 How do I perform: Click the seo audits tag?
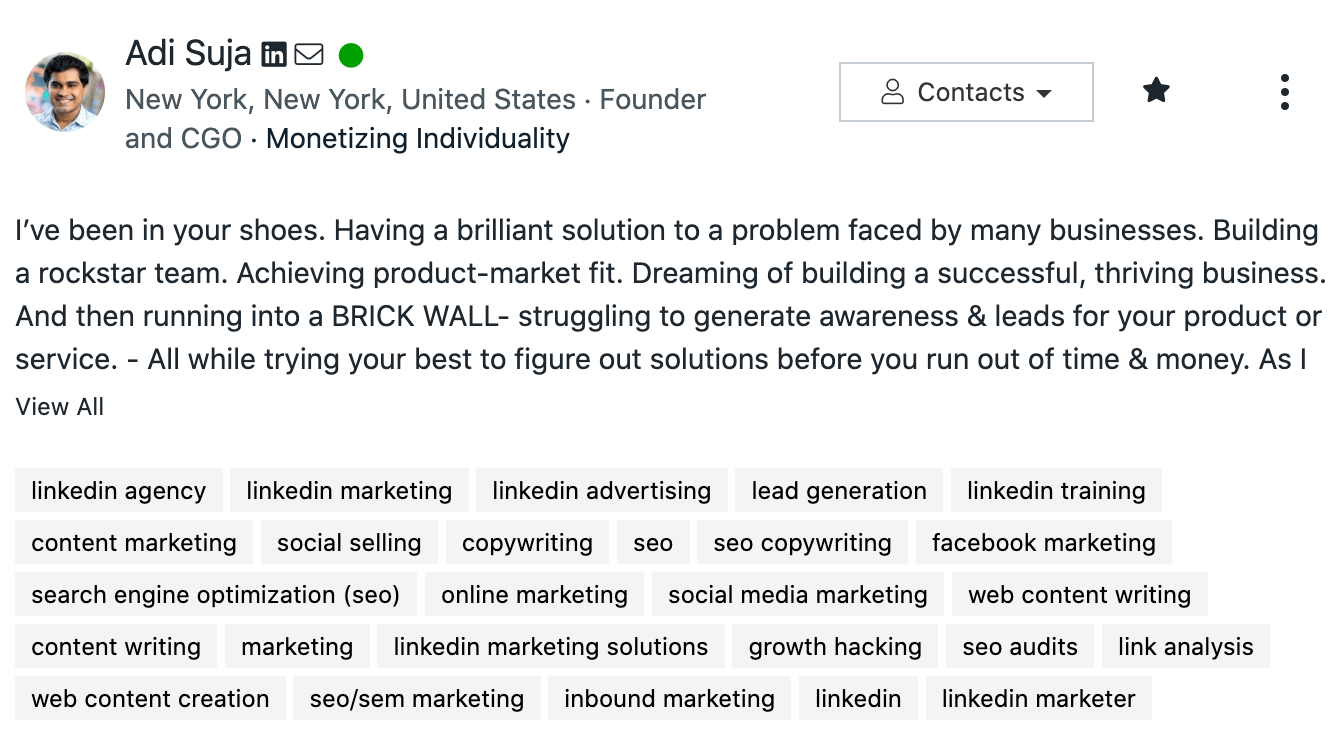coord(1020,647)
